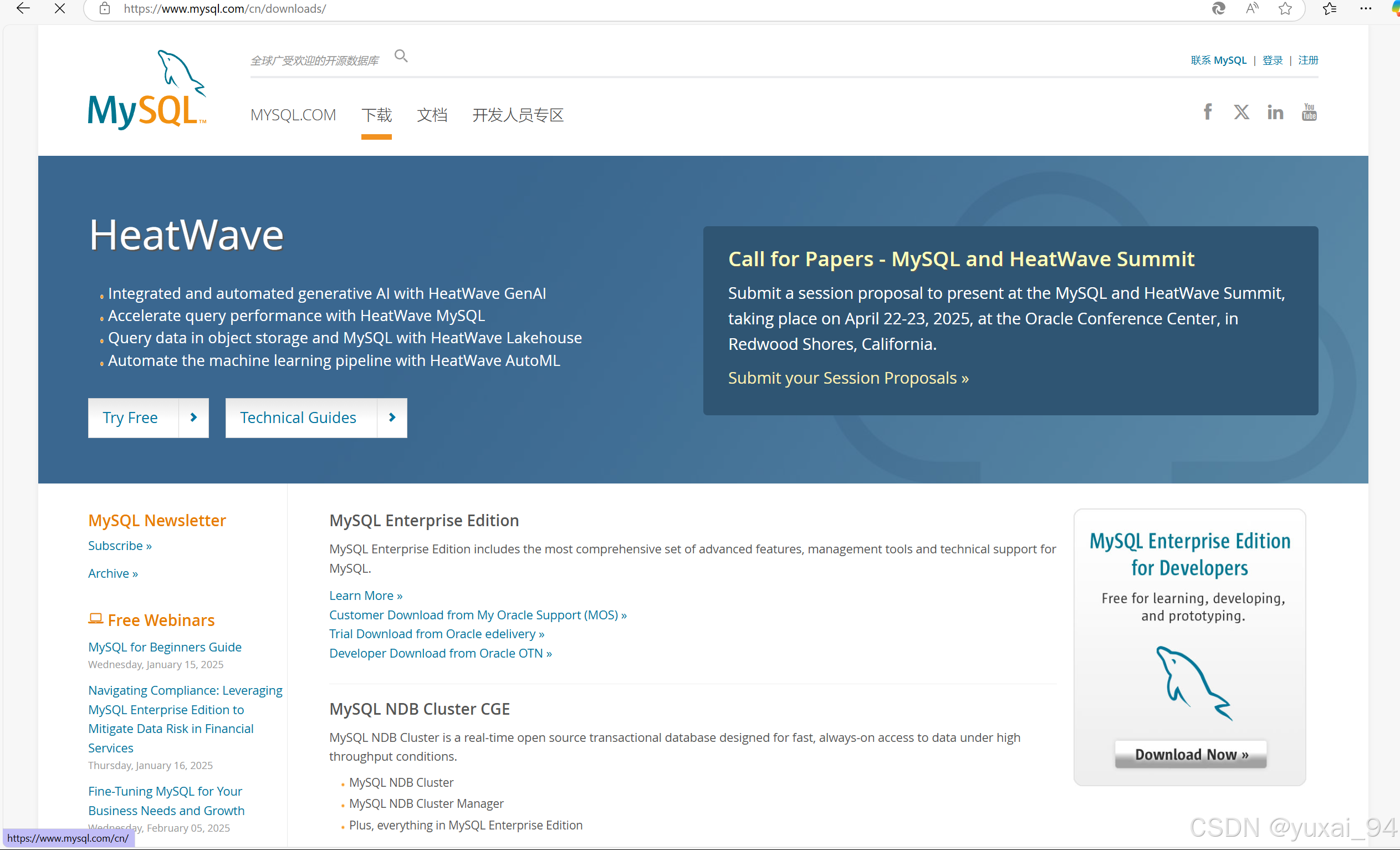This screenshot has height=850, width=1400.
Task: Open Submit your Session Proposals link
Action: pos(849,378)
